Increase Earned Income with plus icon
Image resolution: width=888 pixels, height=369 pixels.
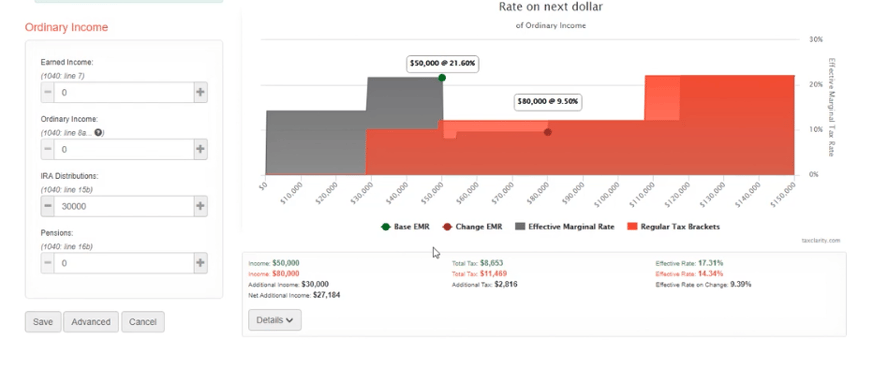pos(200,92)
